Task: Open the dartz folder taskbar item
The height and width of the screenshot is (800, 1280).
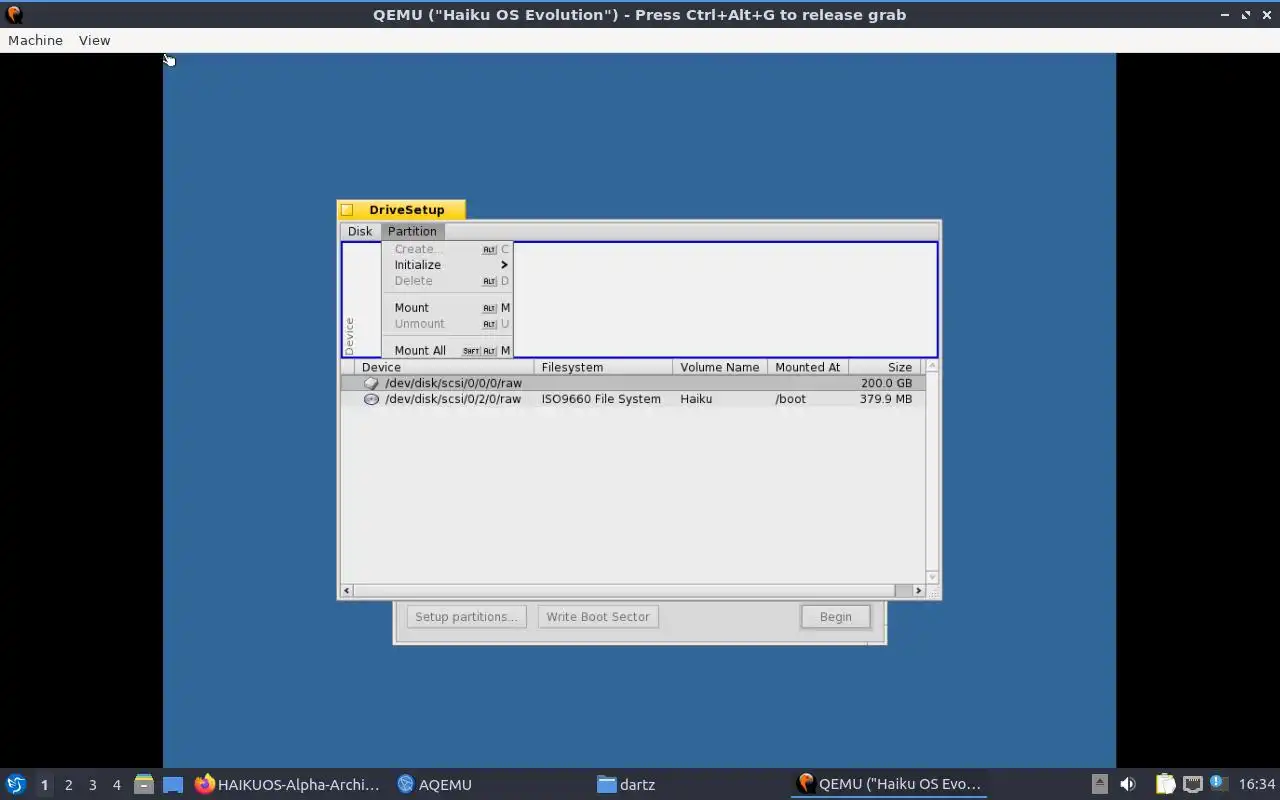Action: click(626, 784)
